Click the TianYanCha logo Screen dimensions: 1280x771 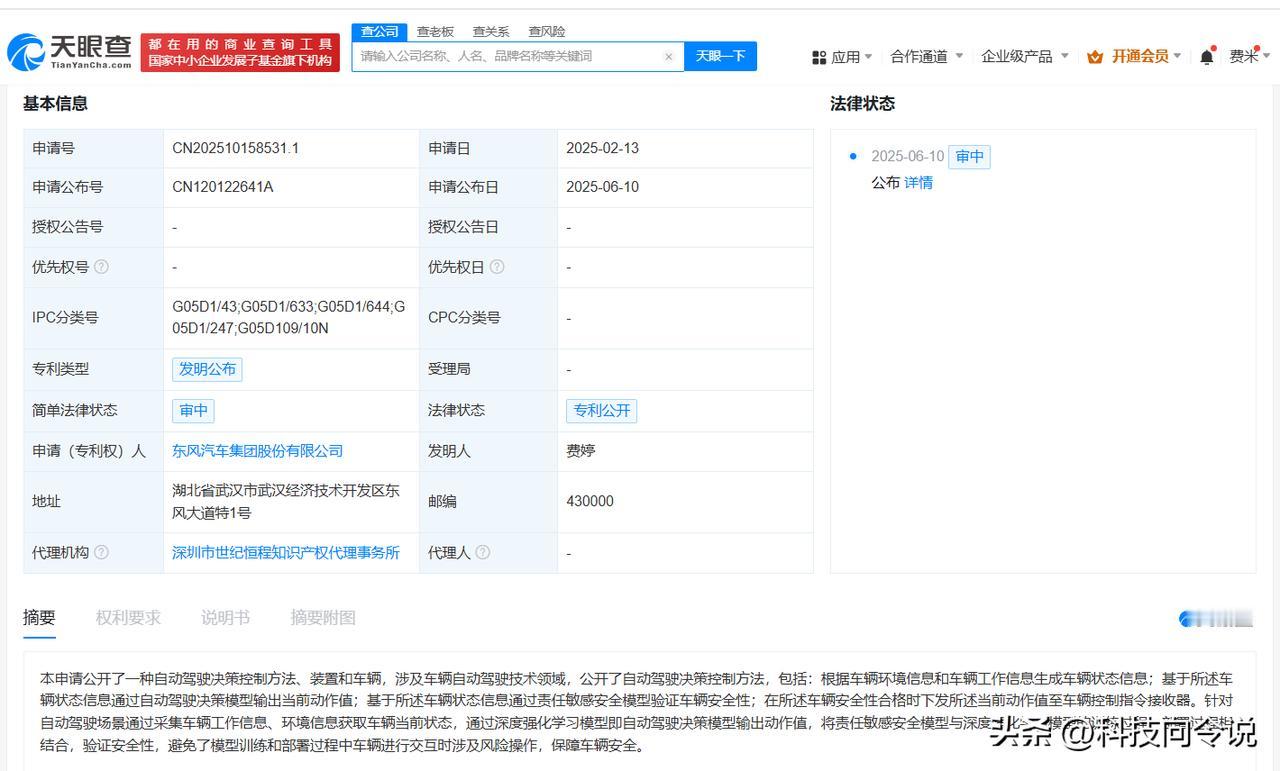(69, 51)
